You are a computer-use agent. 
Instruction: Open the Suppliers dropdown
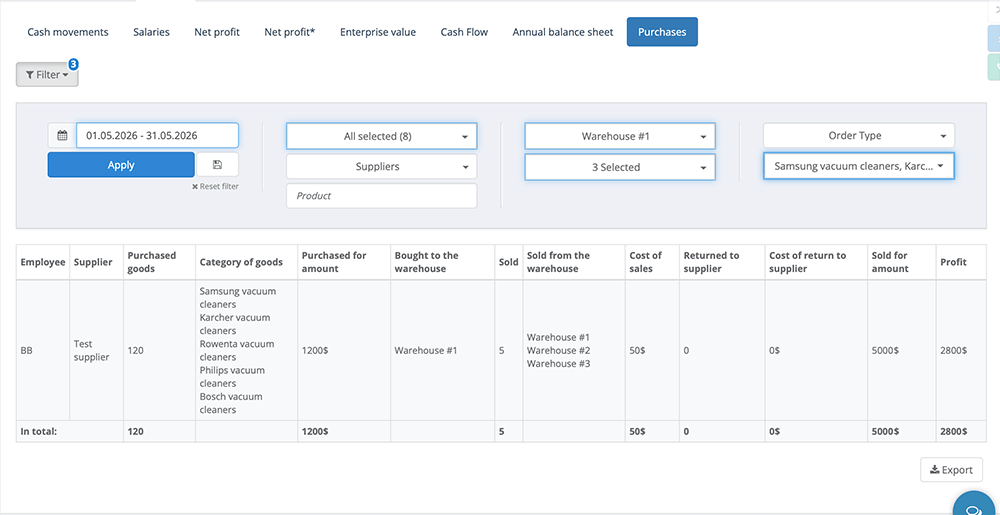click(381, 166)
